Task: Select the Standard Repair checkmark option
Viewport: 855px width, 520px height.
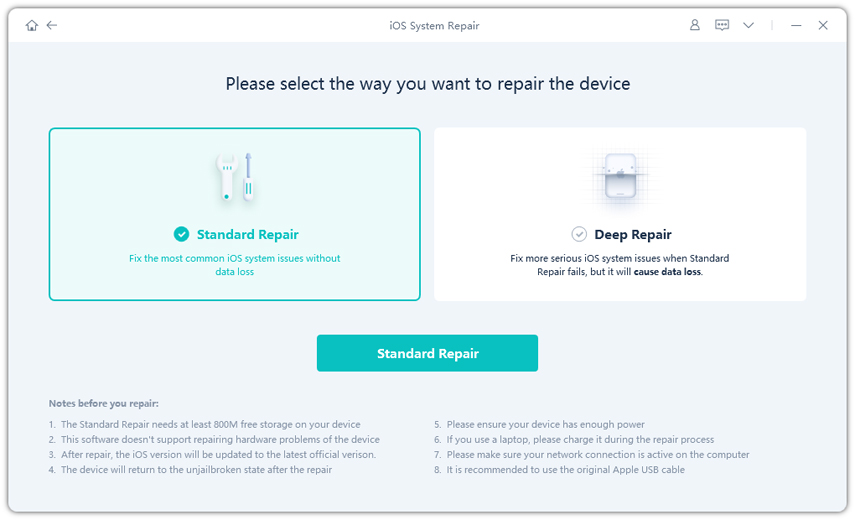Action: [181, 234]
